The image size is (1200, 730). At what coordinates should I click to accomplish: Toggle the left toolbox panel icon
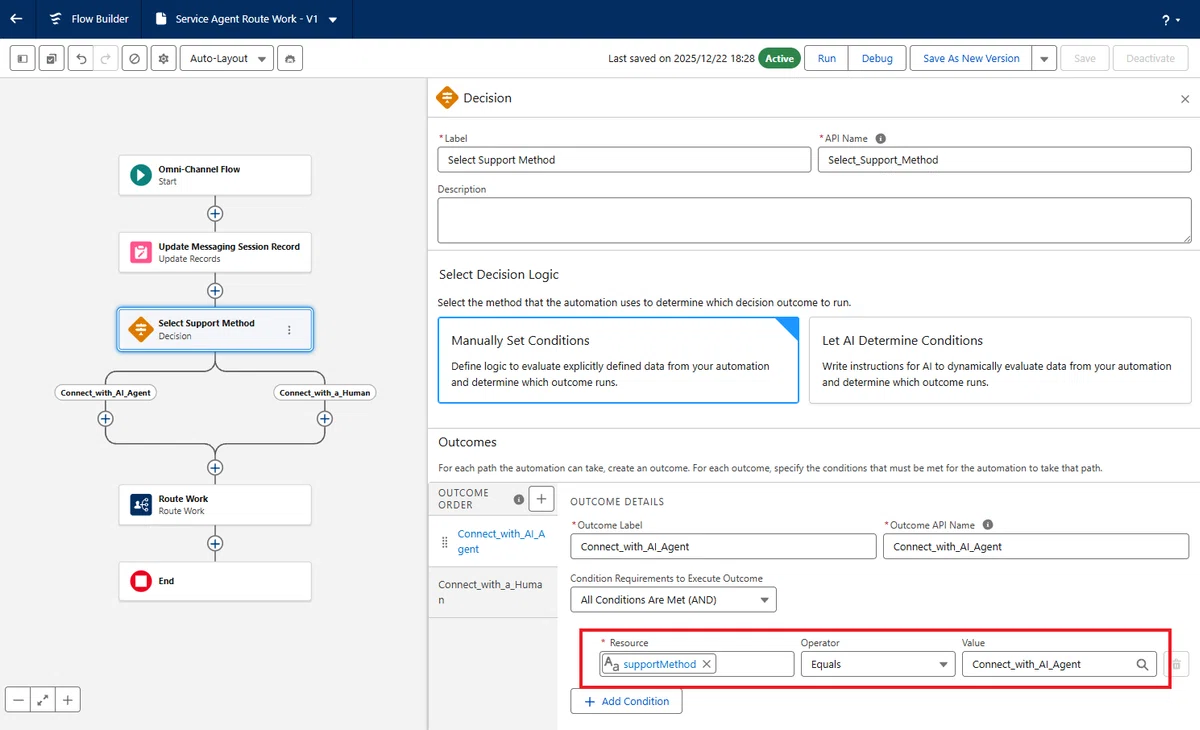(22, 58)
